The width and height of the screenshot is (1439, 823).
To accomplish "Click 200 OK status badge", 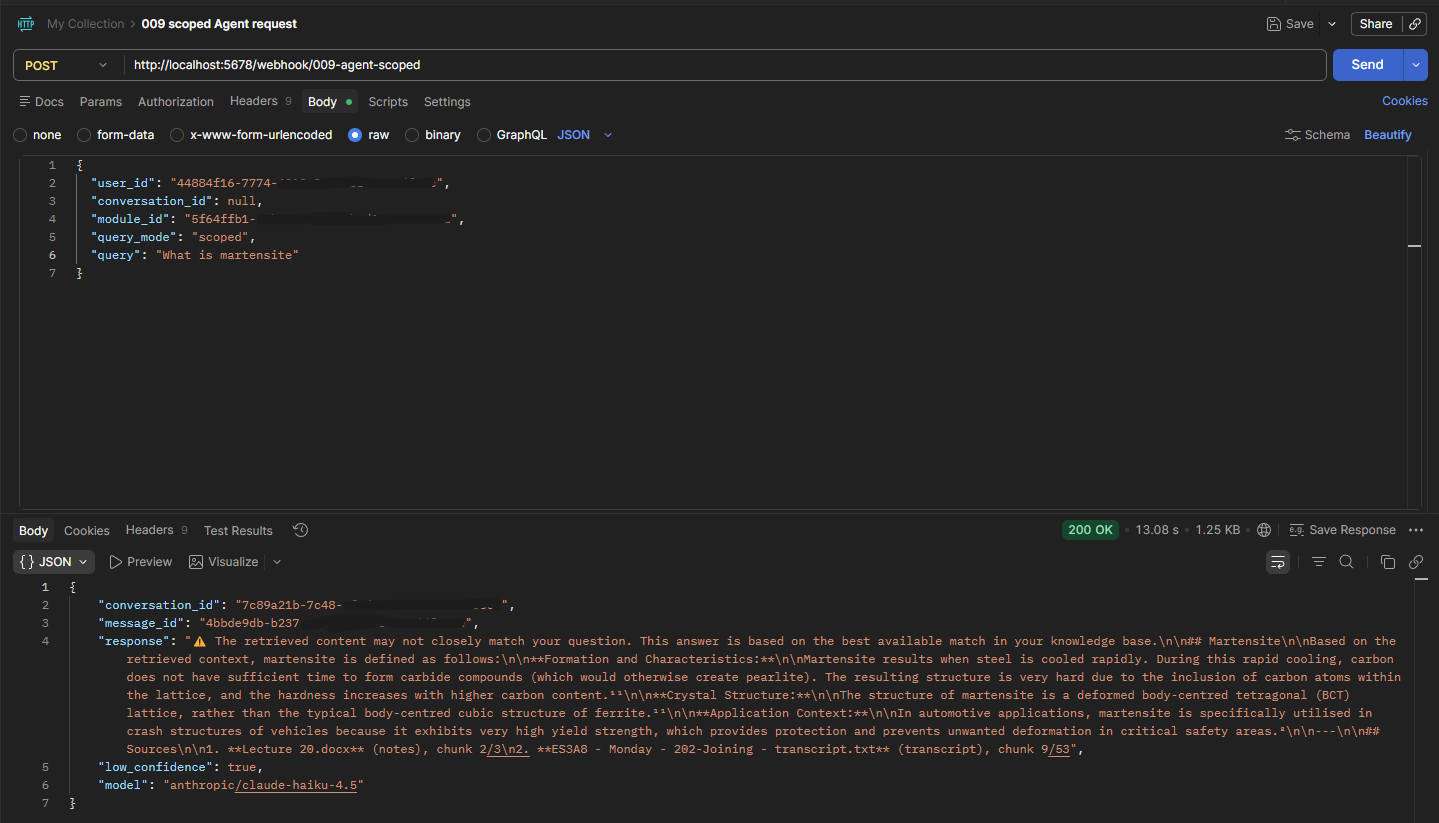I will tap(1090, 530).
